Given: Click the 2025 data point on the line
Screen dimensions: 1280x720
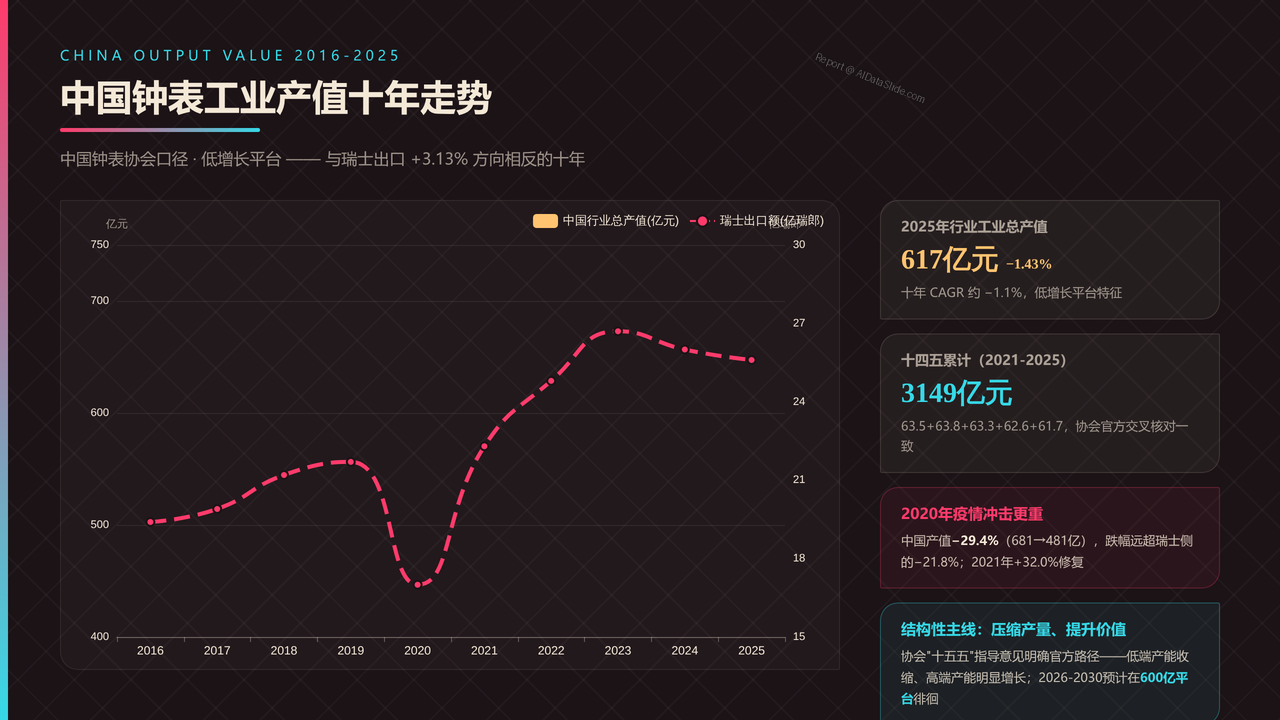Looking at the screenshot, I should [x=751, y=360].
